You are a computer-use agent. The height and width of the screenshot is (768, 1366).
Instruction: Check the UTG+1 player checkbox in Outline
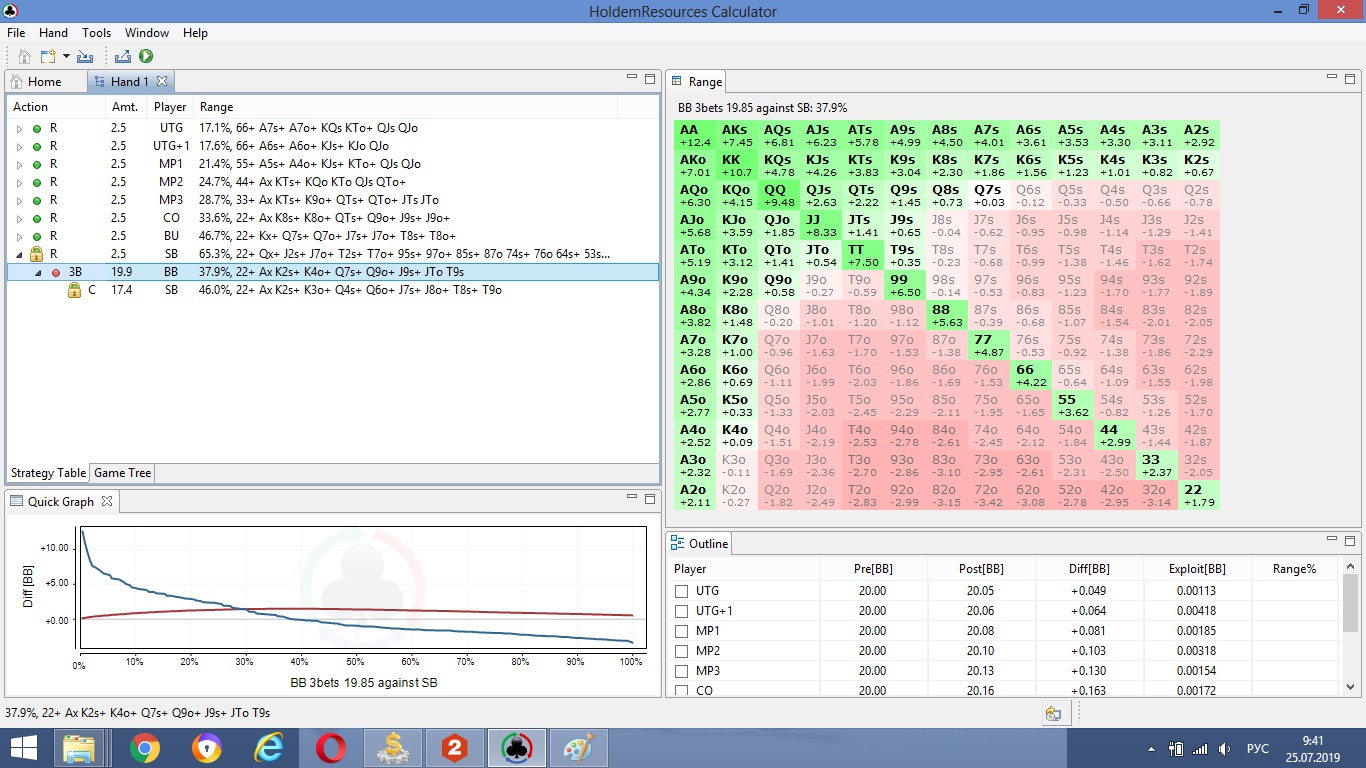pos(682,611)
